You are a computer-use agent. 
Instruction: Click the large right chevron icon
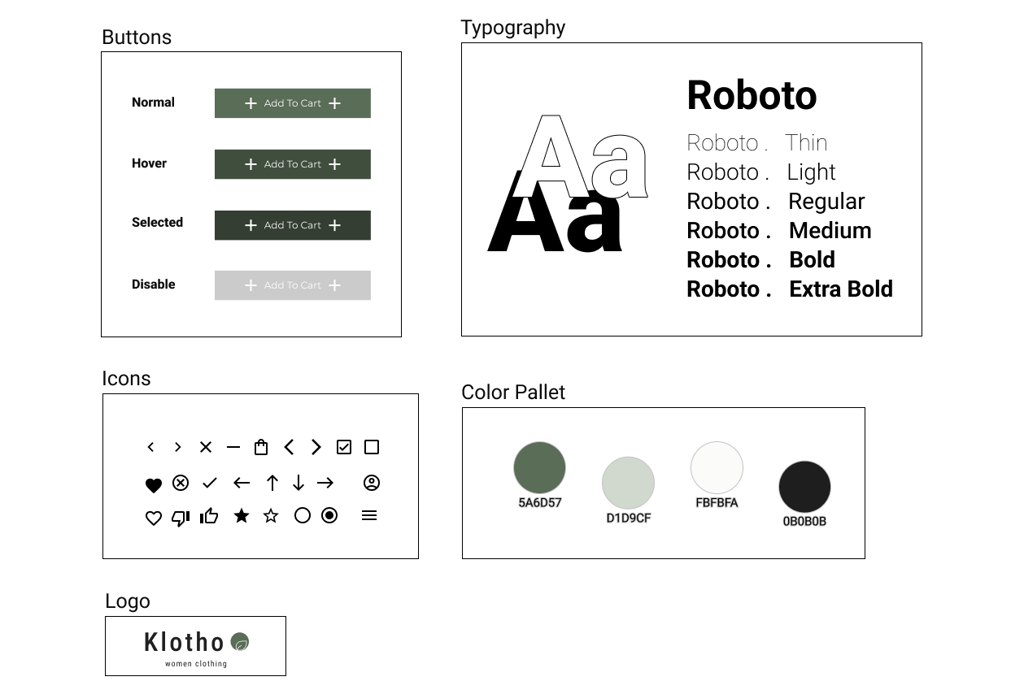(x=316, y=447)
